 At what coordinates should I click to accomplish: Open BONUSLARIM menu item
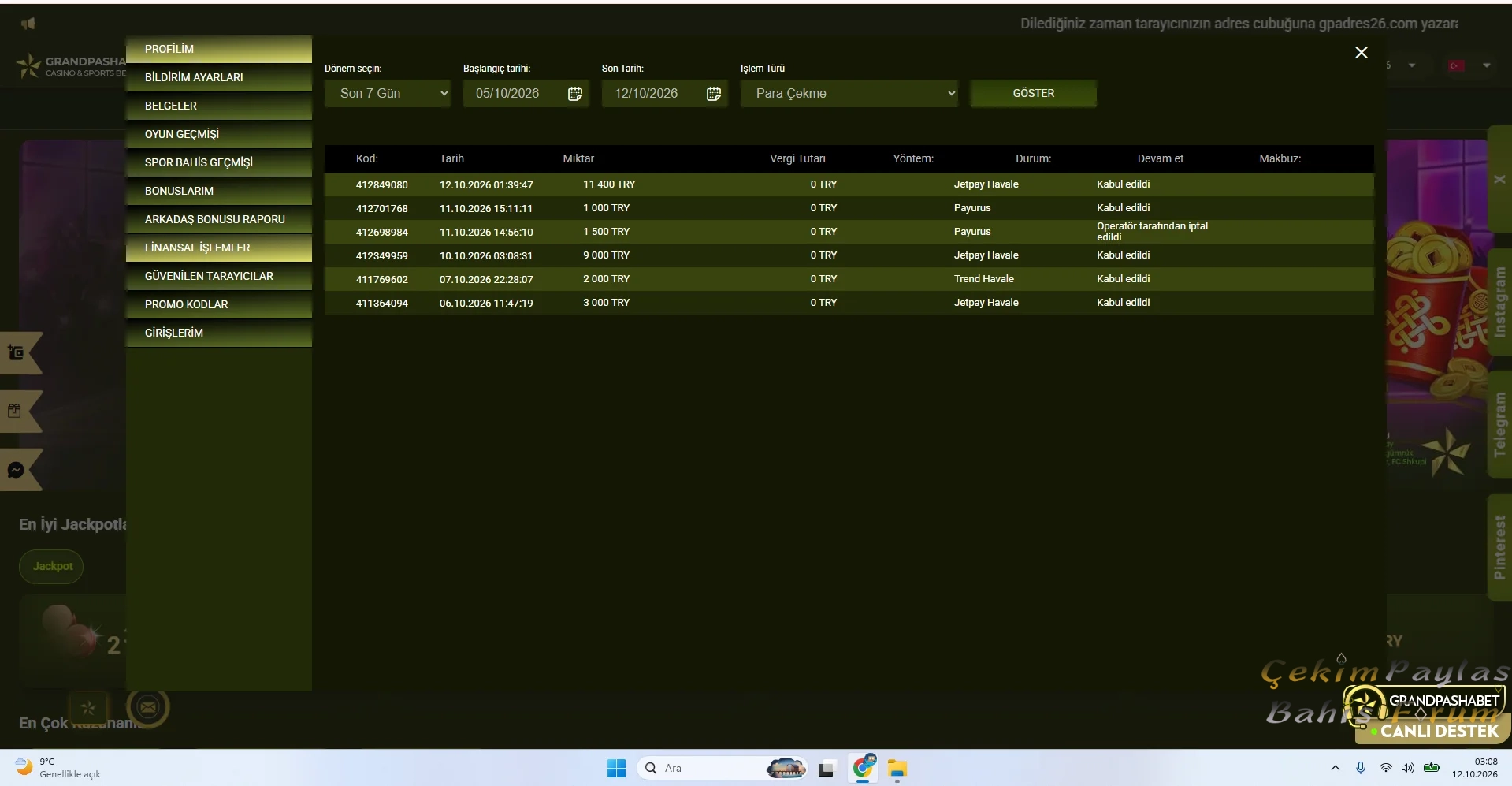[x=219, y=191]
